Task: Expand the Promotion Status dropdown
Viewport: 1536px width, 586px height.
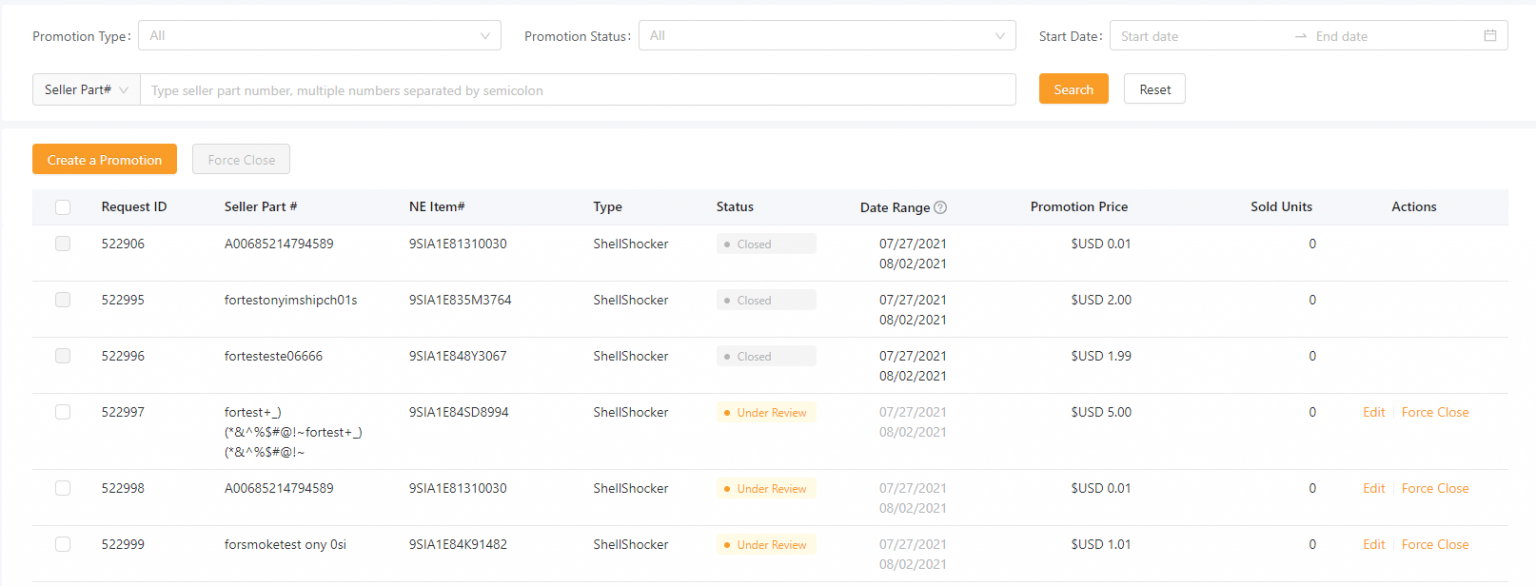Action: coord(826,36)
